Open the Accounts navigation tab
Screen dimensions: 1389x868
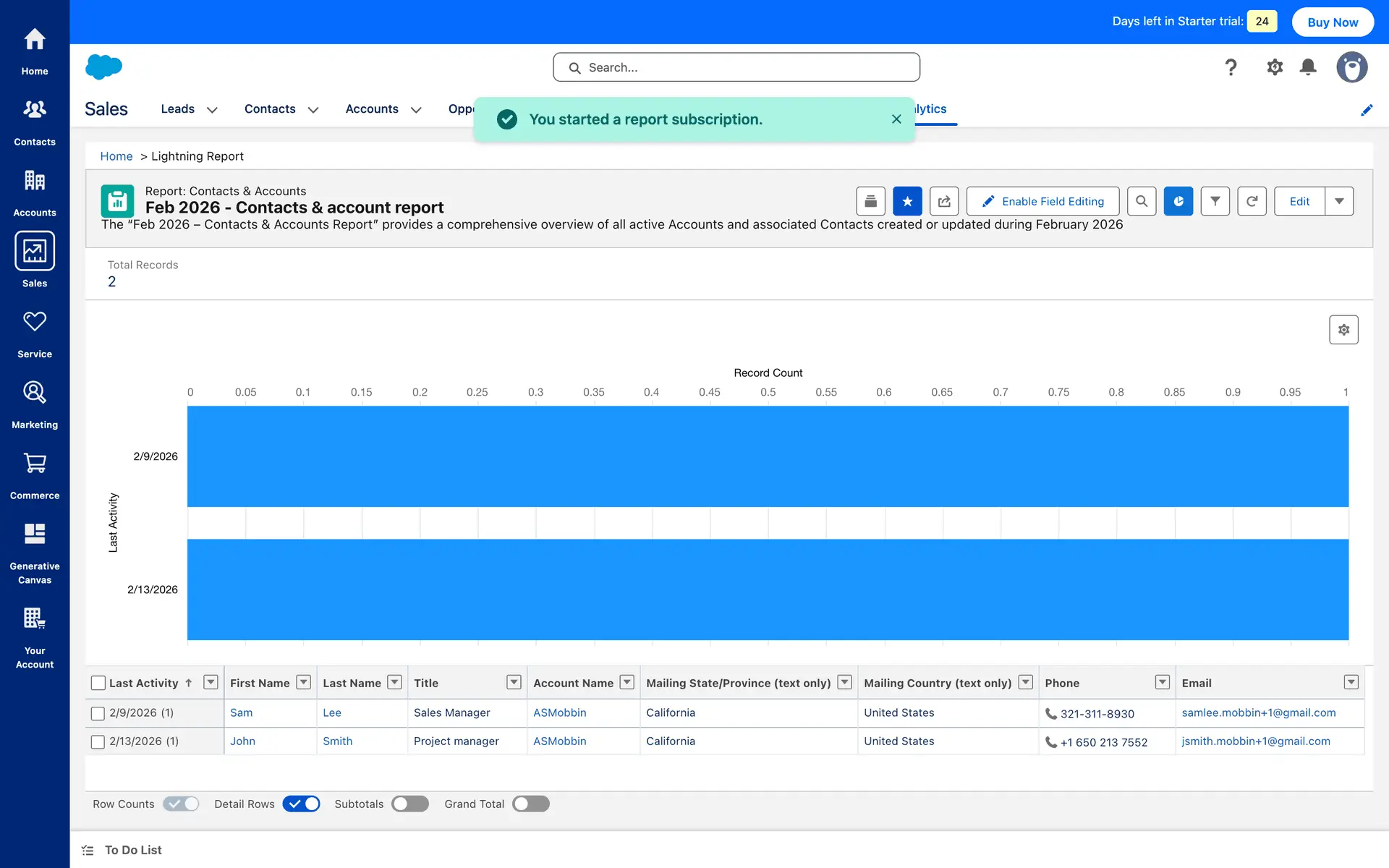point(372,109)
